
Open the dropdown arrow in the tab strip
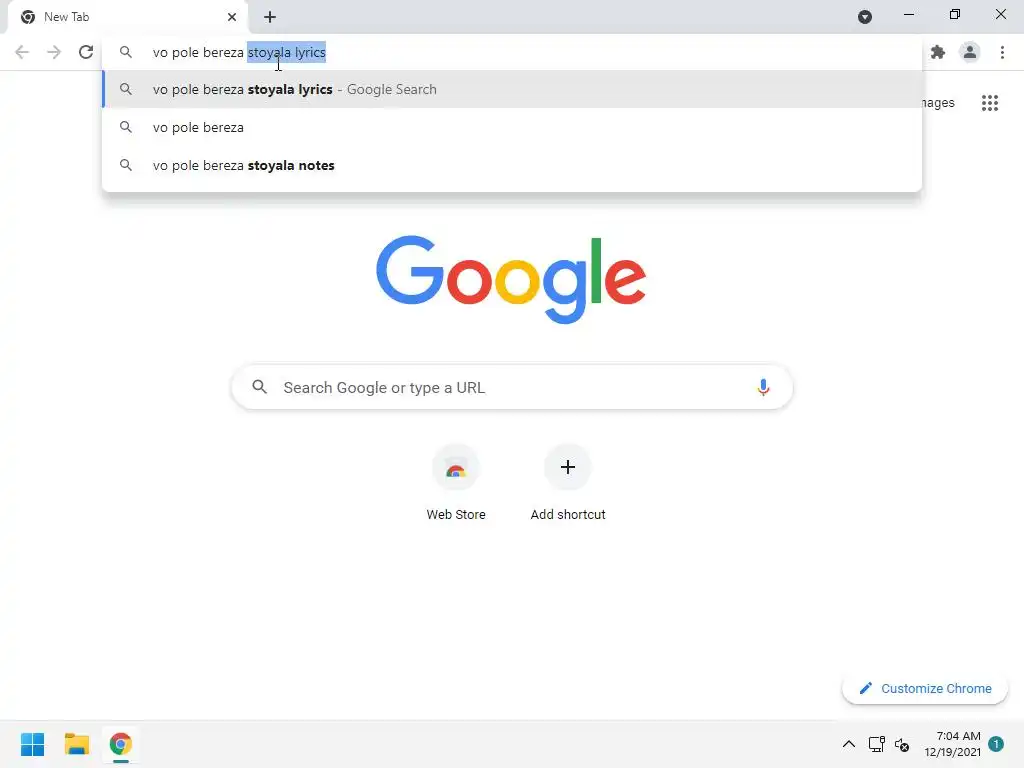pos(865,17)
